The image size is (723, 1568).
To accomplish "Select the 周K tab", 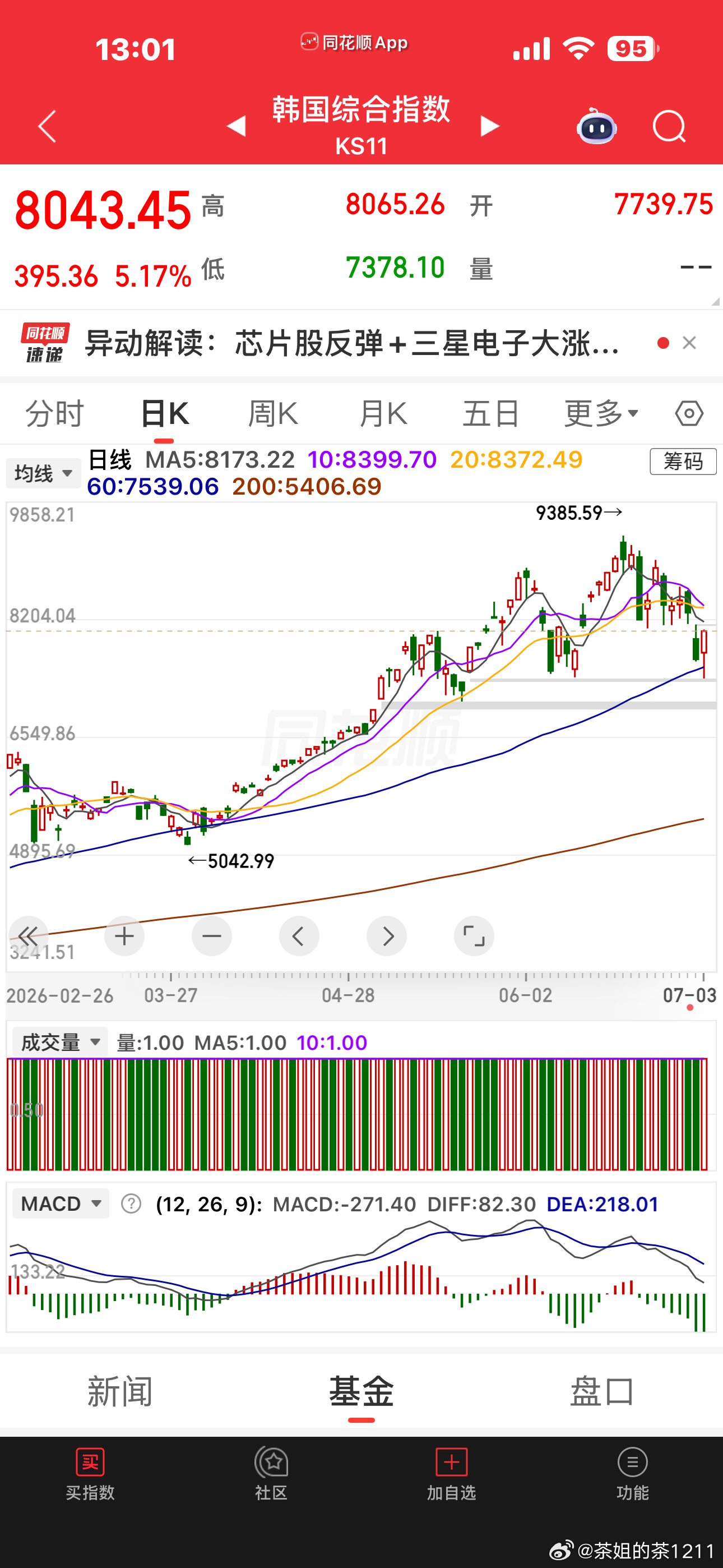I will (272, 414).
